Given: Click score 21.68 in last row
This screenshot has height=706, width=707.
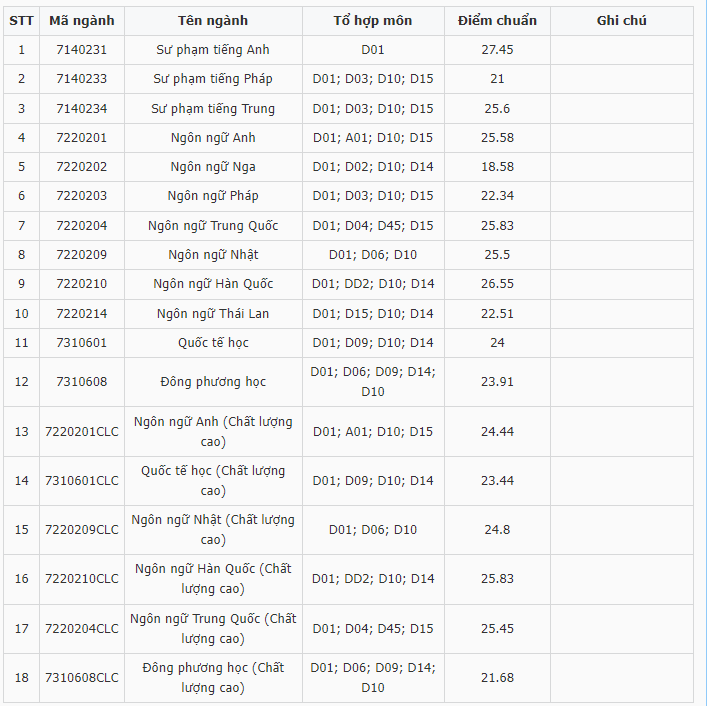Looking at the screenshot, I should [x=497, y=678].
